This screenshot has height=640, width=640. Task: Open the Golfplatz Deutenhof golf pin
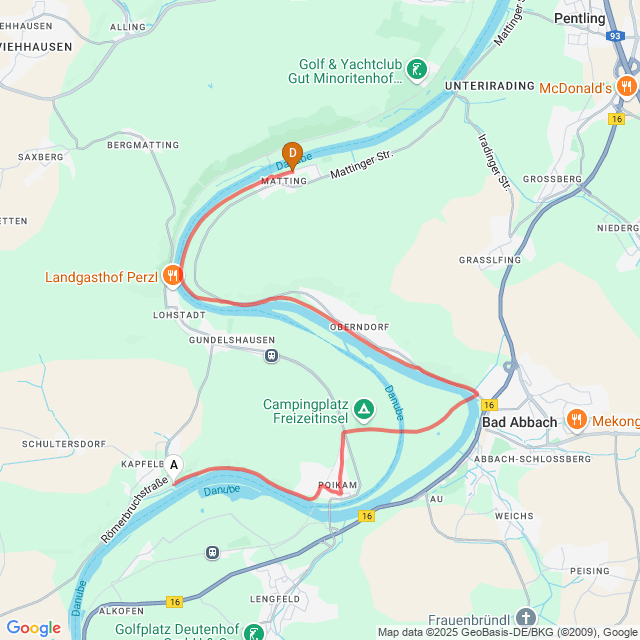[254, 631]
